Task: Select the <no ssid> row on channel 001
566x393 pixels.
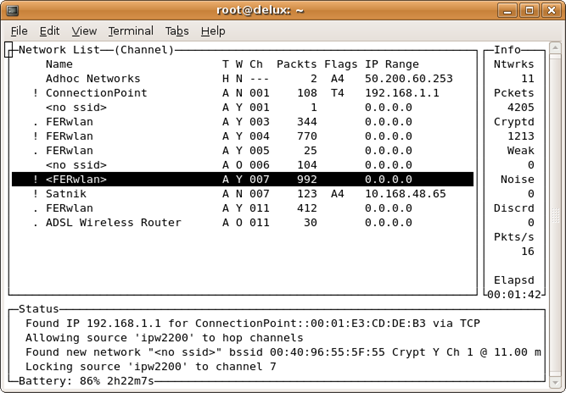Action: pyautogui.click(x=243, y=108)
